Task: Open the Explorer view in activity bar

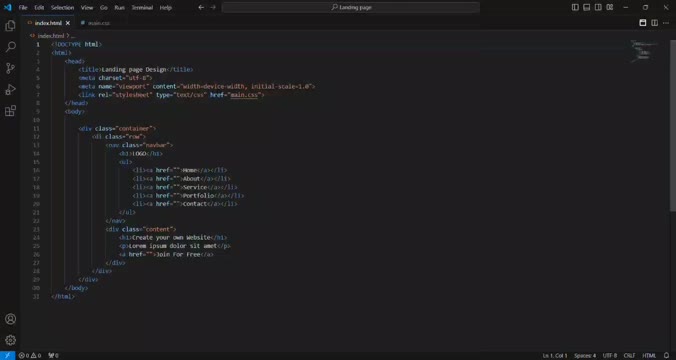Action: [x=10, y=26]
